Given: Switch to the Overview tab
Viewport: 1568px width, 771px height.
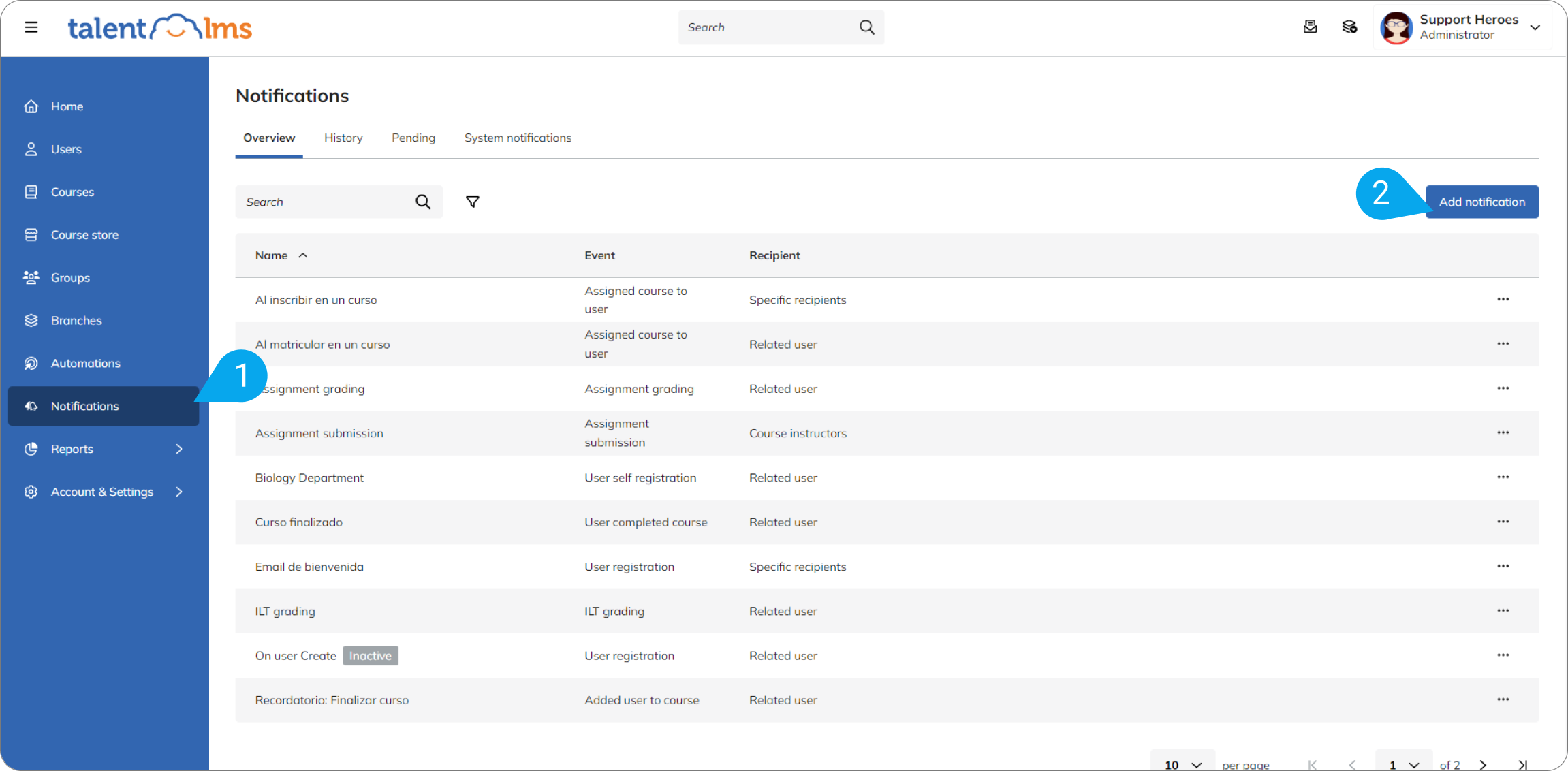Looking at the screenshot, I should tap(269, 138).
